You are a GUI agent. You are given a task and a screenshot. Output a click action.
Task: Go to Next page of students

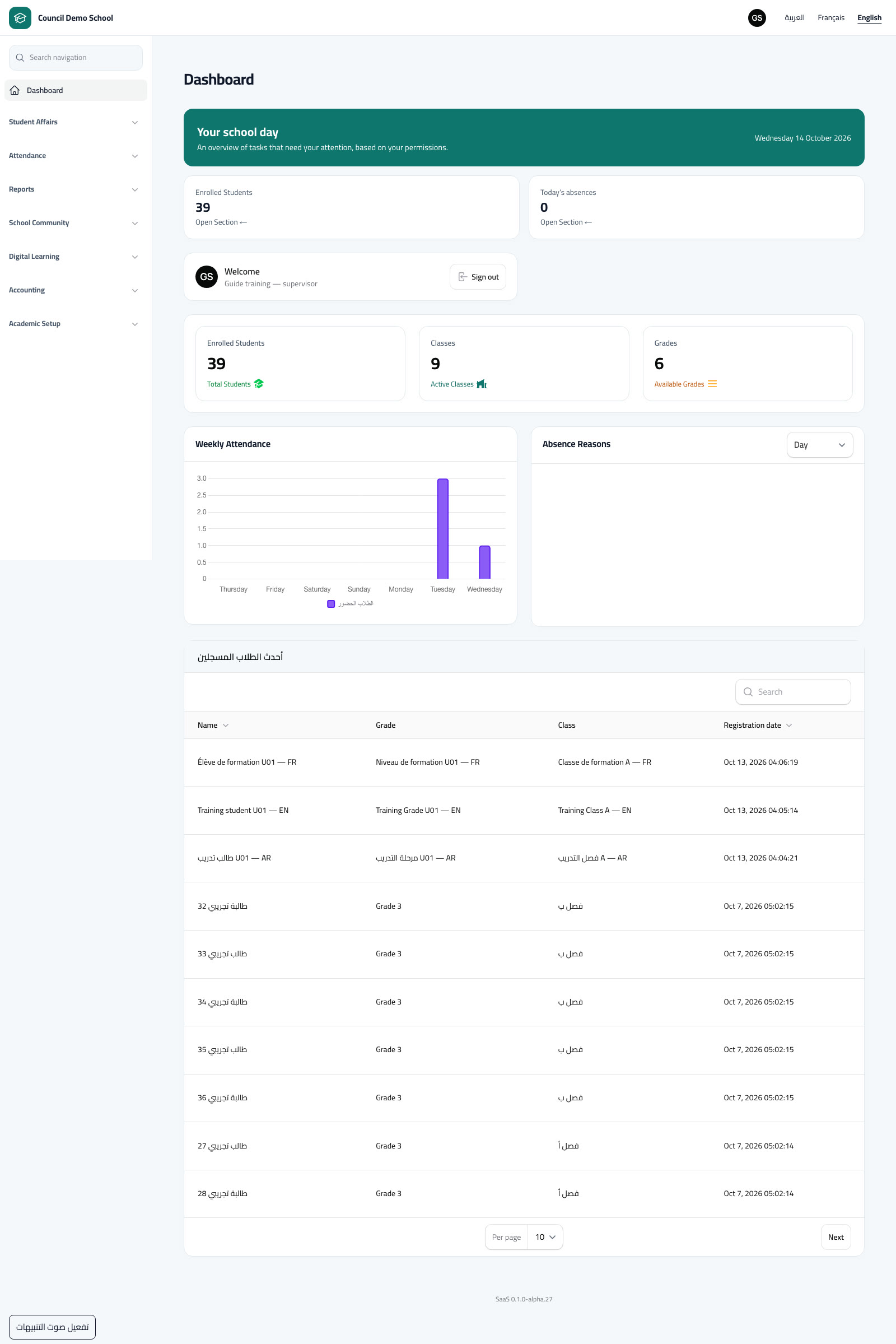836,1237
